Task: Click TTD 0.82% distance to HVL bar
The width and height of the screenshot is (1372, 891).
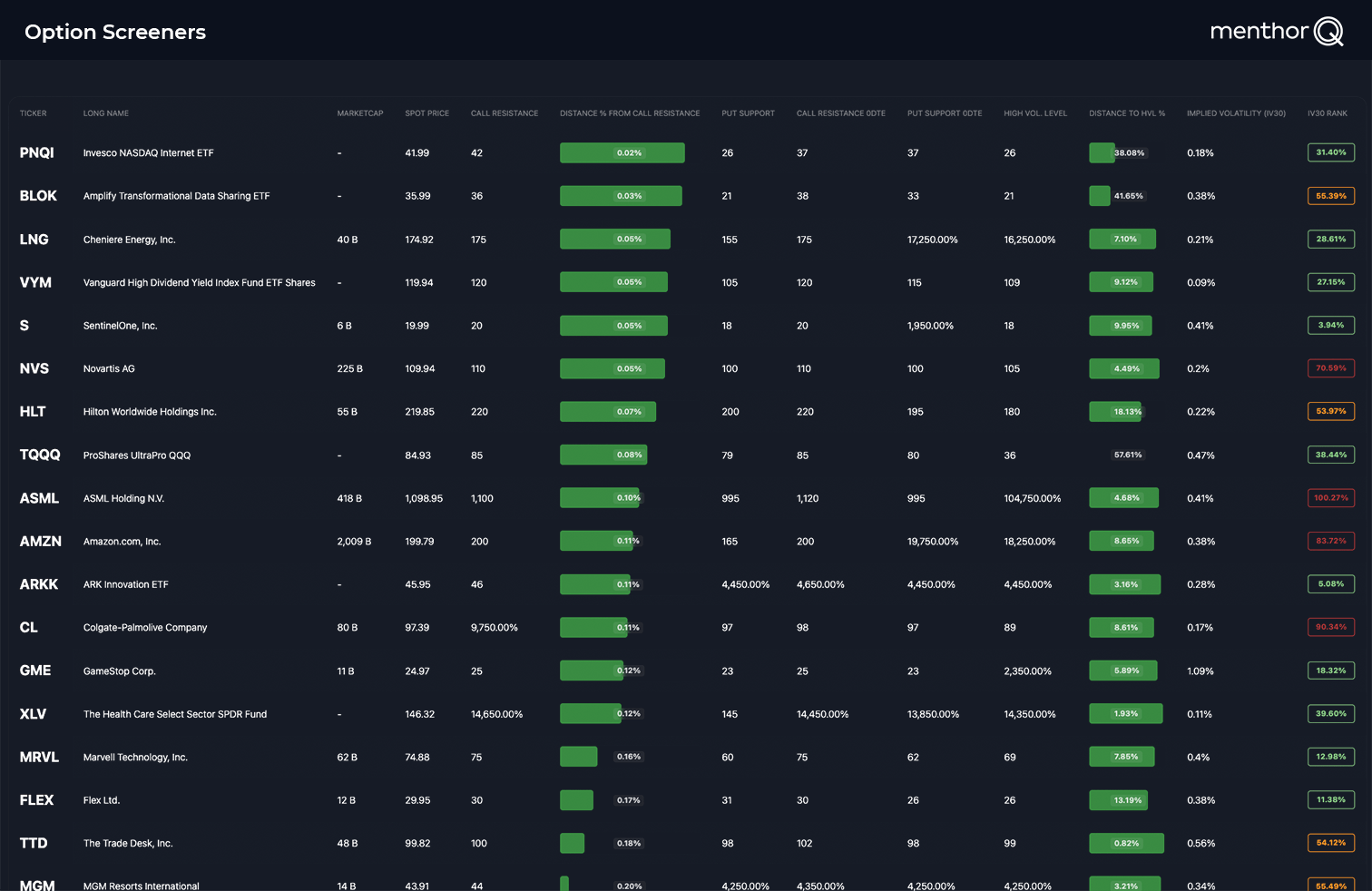Action: [1126, 843]
